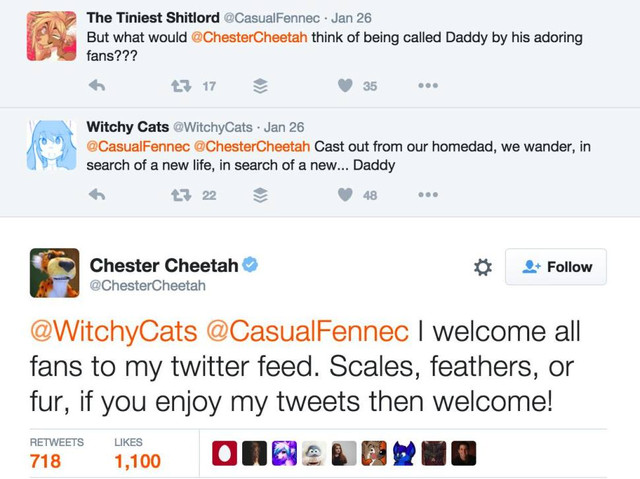
Task: Retweet the Witchy Cats tweet with 22 retweets
Action: point(181,195)
